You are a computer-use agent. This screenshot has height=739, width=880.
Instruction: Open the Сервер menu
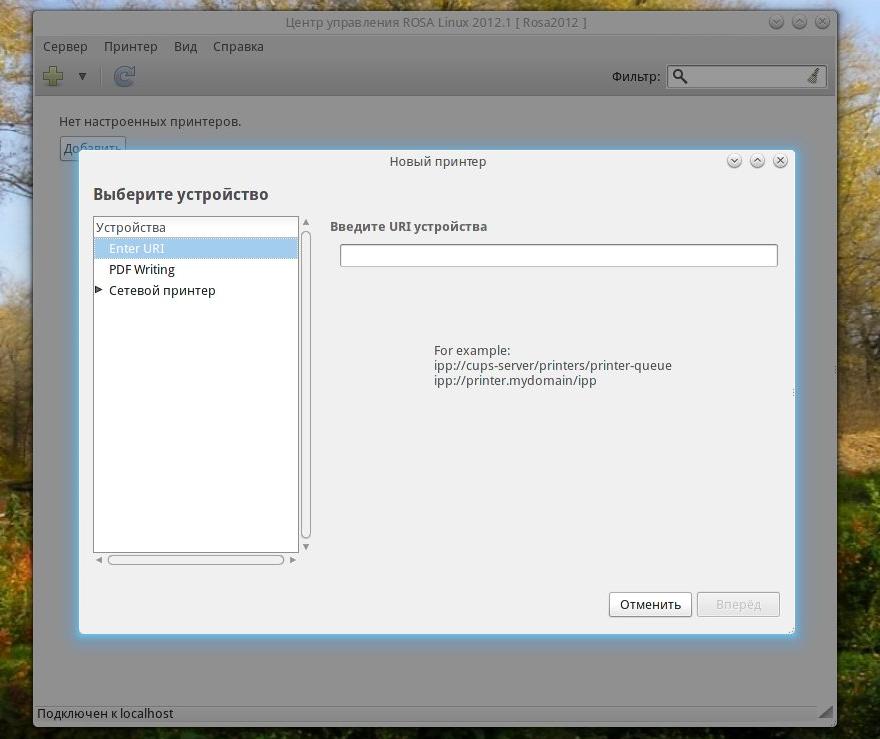click(x=65, y=47)
